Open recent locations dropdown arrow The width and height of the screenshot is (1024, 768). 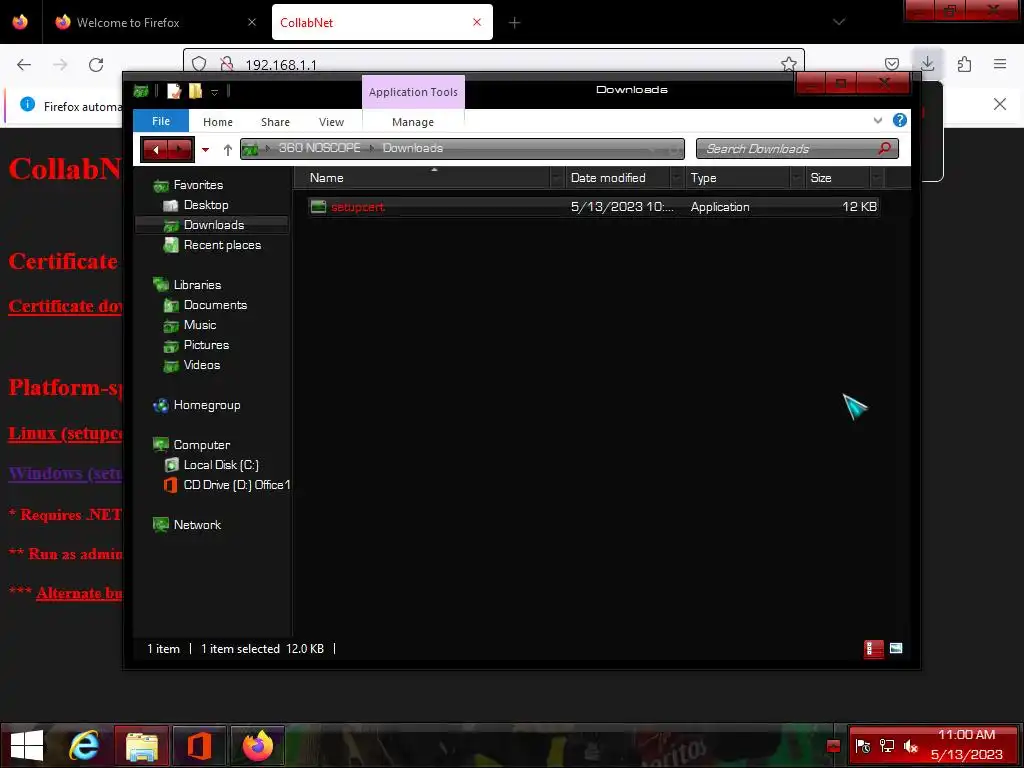(x=205, y=150)
